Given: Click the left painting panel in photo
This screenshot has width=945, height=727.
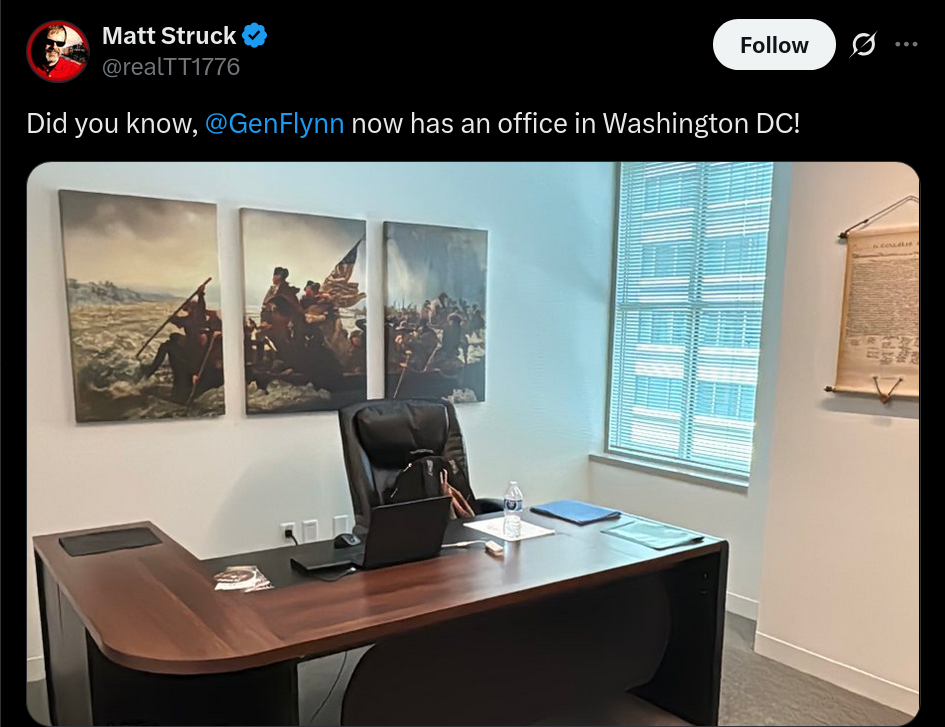Looking at the screenshot, I should 142,306.
